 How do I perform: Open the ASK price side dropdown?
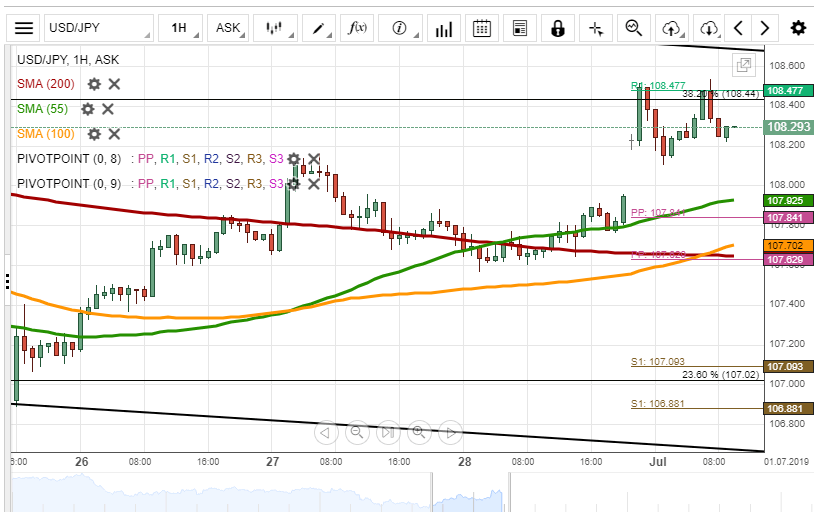point(234,28)
